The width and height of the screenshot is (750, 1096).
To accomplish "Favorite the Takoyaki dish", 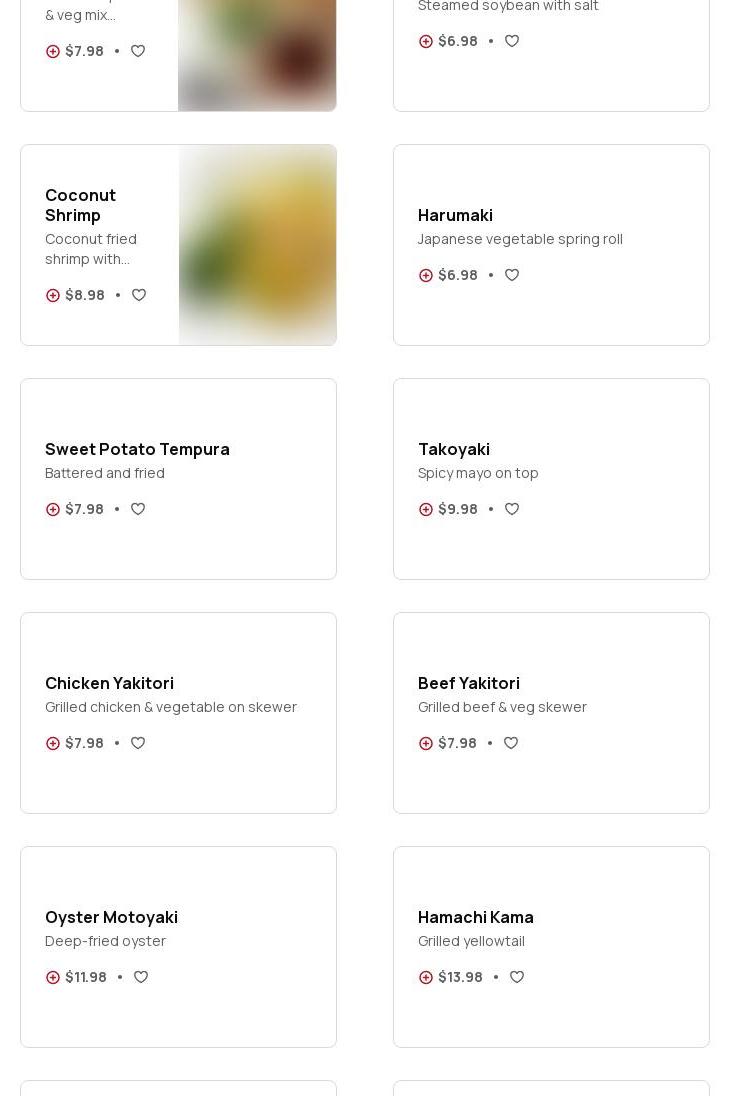I will pos(512,509).
